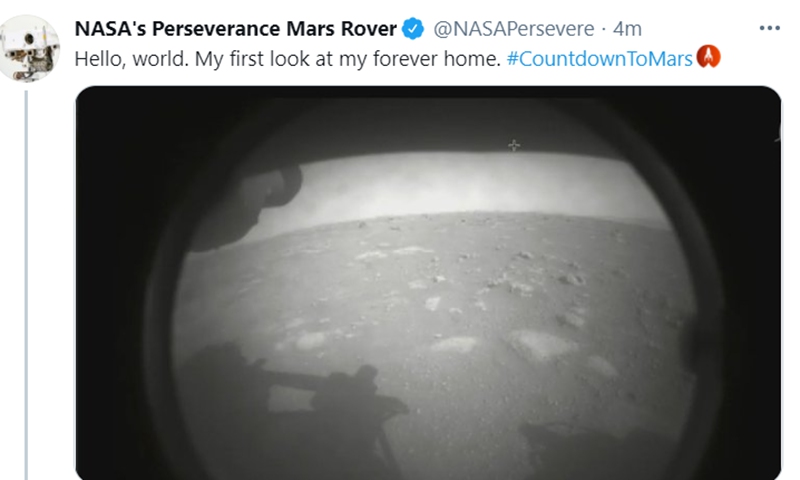Open the tweet's 4m timestamp
Viewport: 800px width, 480px height.
pos(627,29)
